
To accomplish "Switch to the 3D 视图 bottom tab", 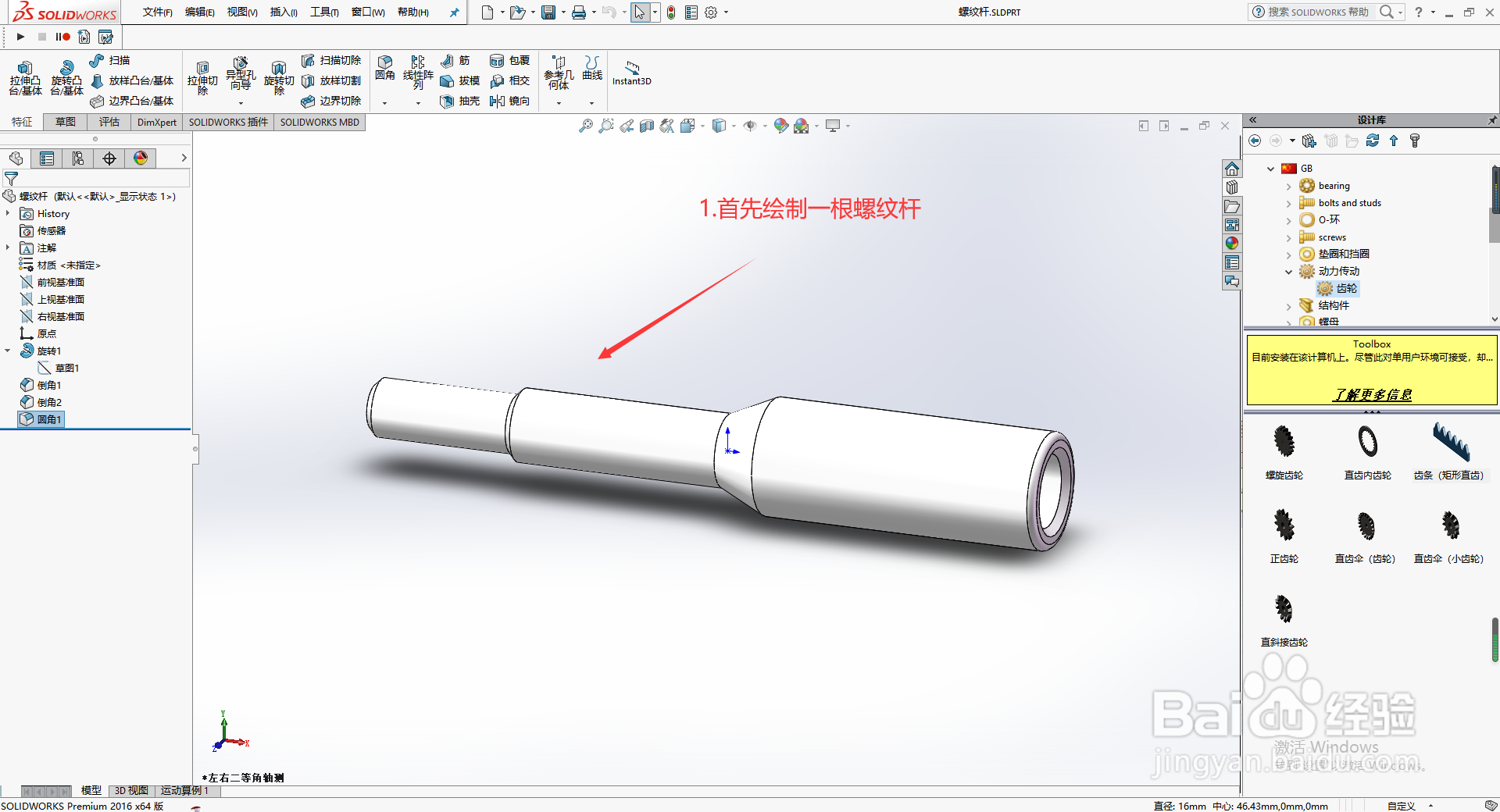I will [131, 791].
